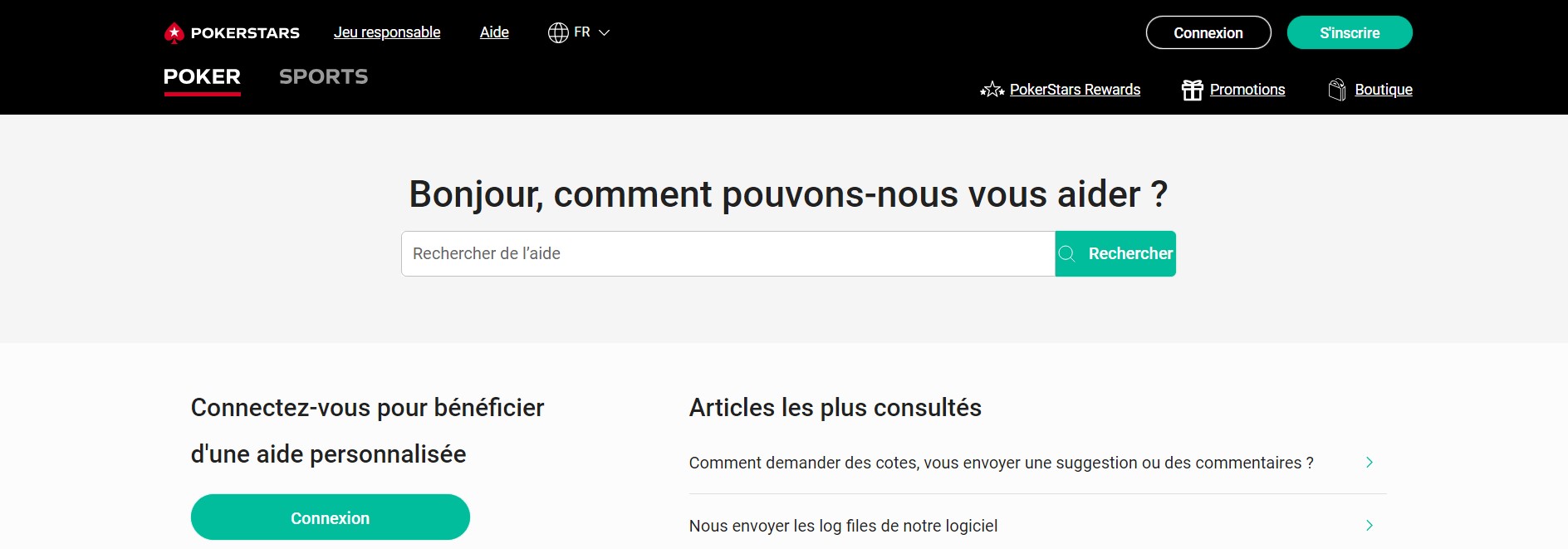The width and height of the screenshot is (1568, 549).
Task: Click the PokerStars red spade logo
Action: [174, 33]
